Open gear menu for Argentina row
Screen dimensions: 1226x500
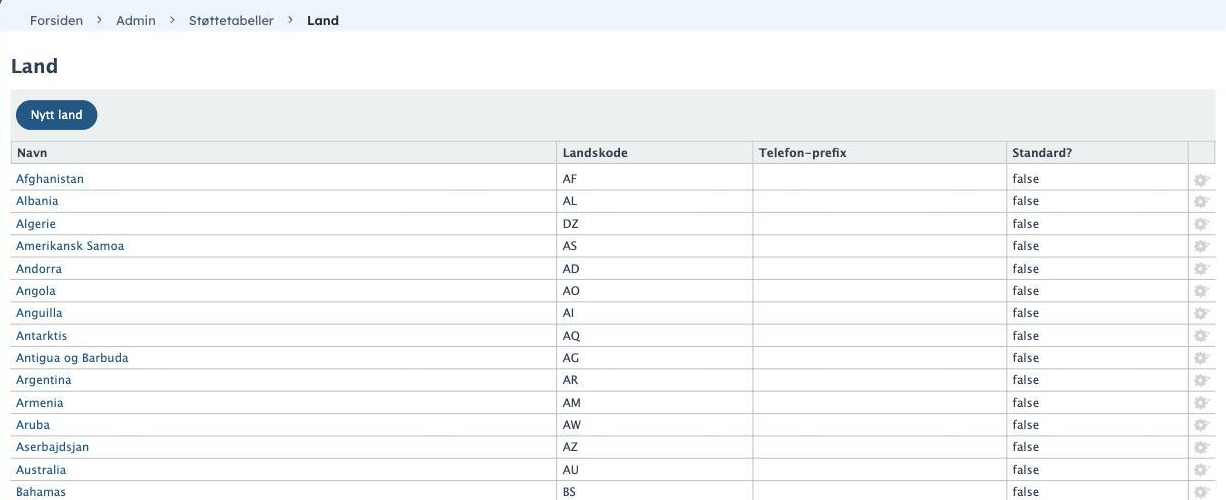click(x=1201, y=381)
